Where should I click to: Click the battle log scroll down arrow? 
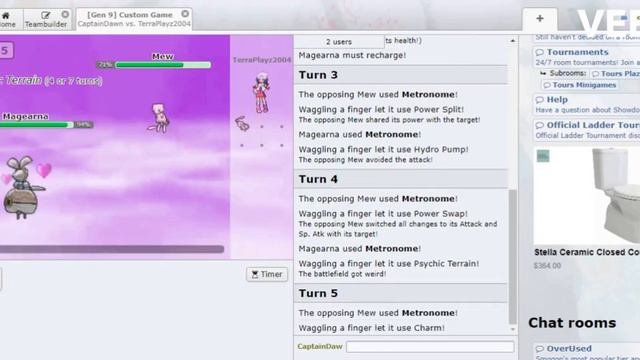pyautogui.click(x=513, y=329)
